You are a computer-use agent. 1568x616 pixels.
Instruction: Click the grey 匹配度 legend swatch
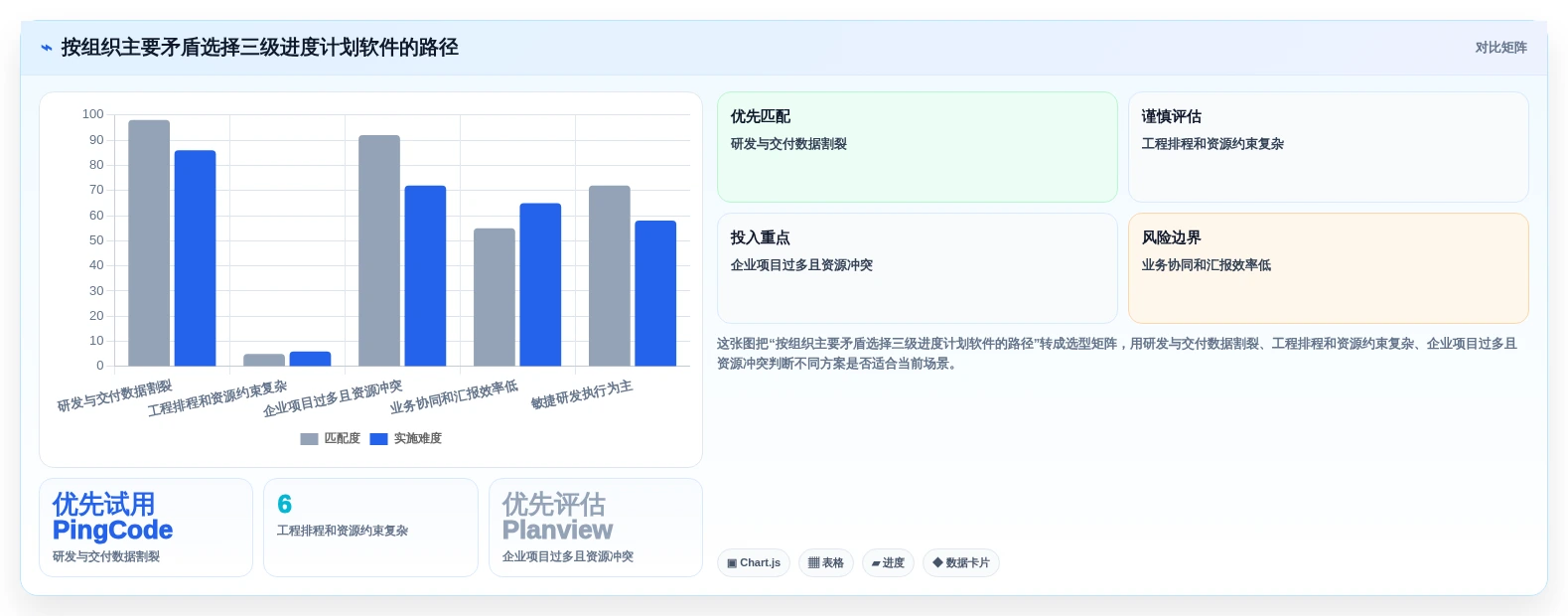[x=309, y=438]
